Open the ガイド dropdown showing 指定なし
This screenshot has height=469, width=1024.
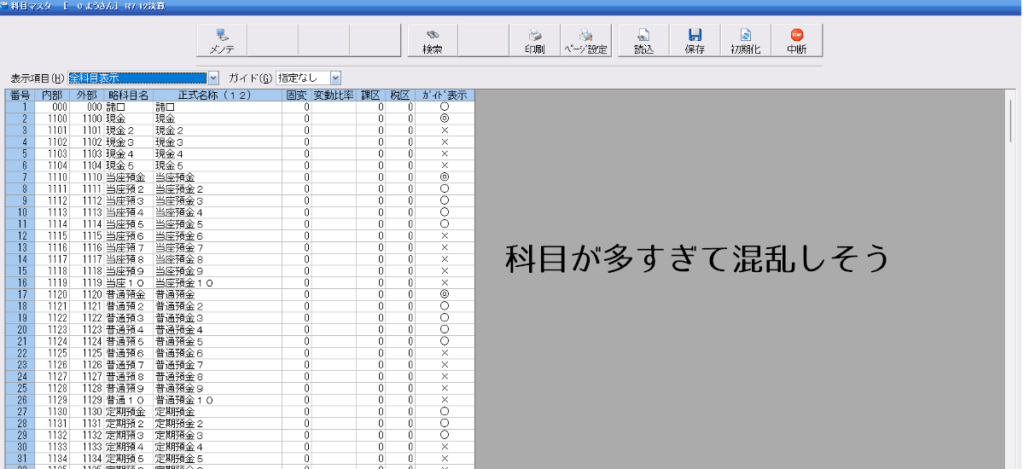pyautogui.click(x=336, y=78)
